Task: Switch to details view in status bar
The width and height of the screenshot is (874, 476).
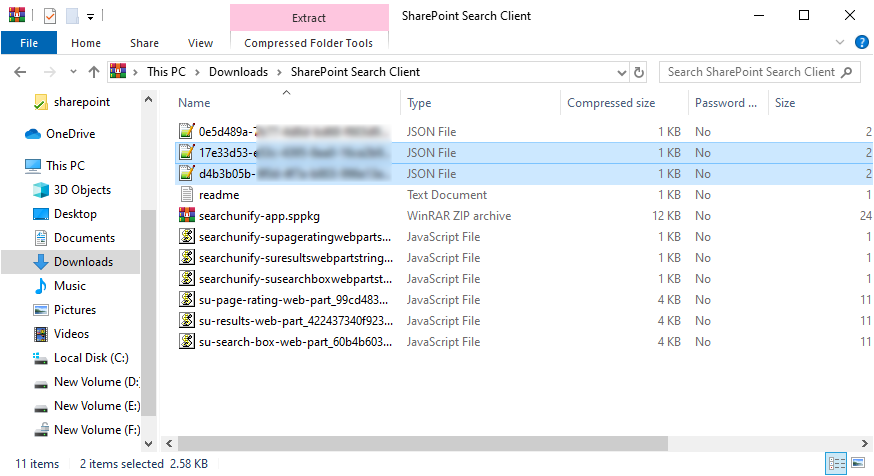Action: coord(836,464)
